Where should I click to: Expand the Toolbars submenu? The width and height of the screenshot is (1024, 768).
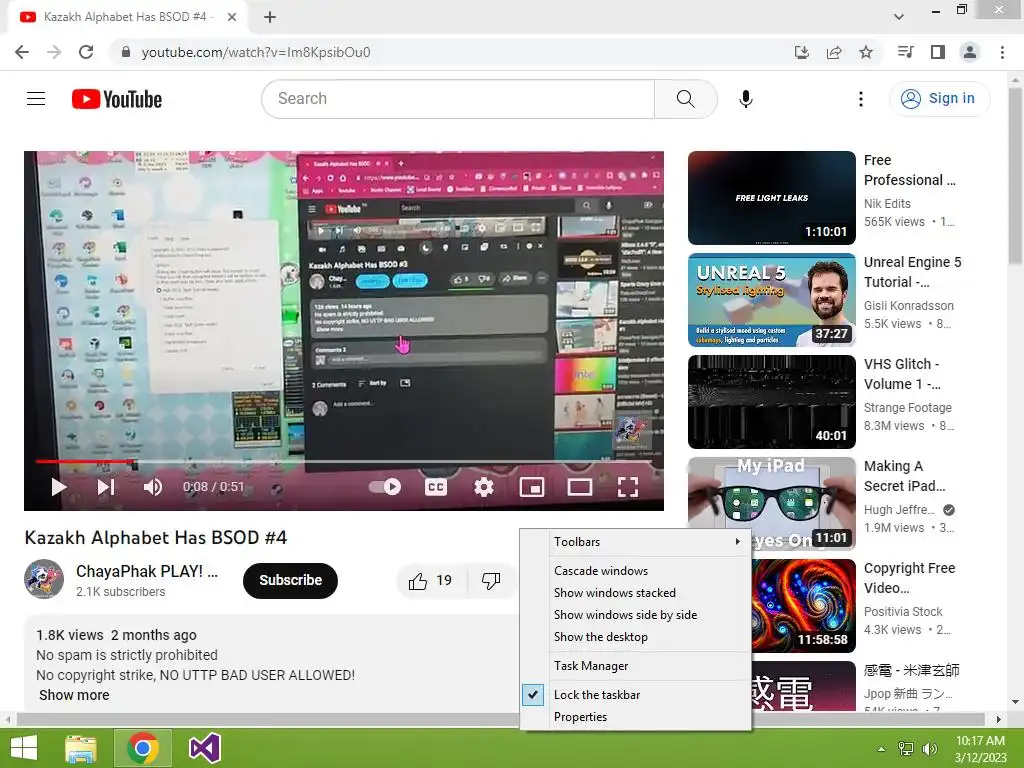[635, 541]
